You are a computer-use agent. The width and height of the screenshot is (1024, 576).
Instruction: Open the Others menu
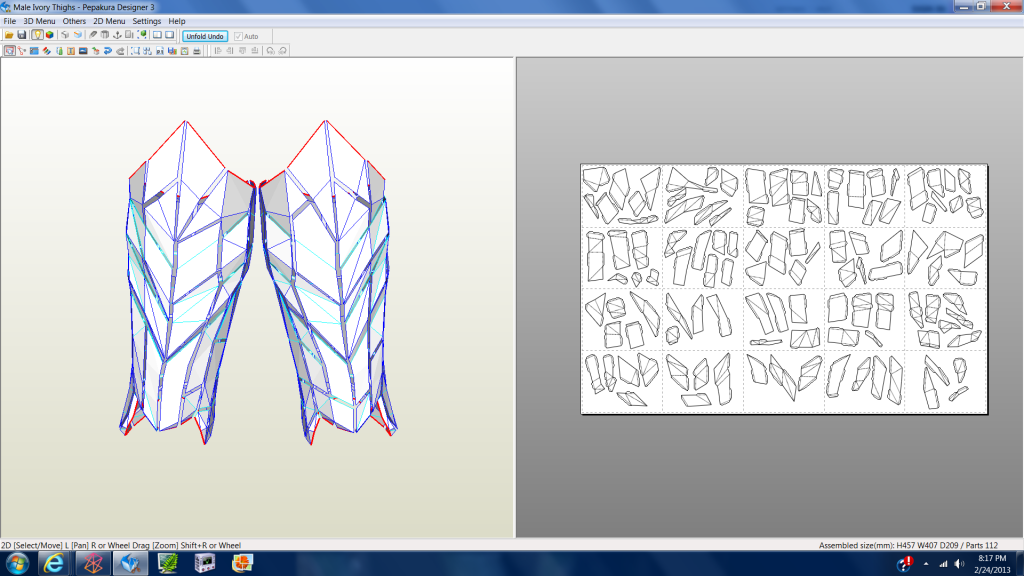click(x=74, y=21)
